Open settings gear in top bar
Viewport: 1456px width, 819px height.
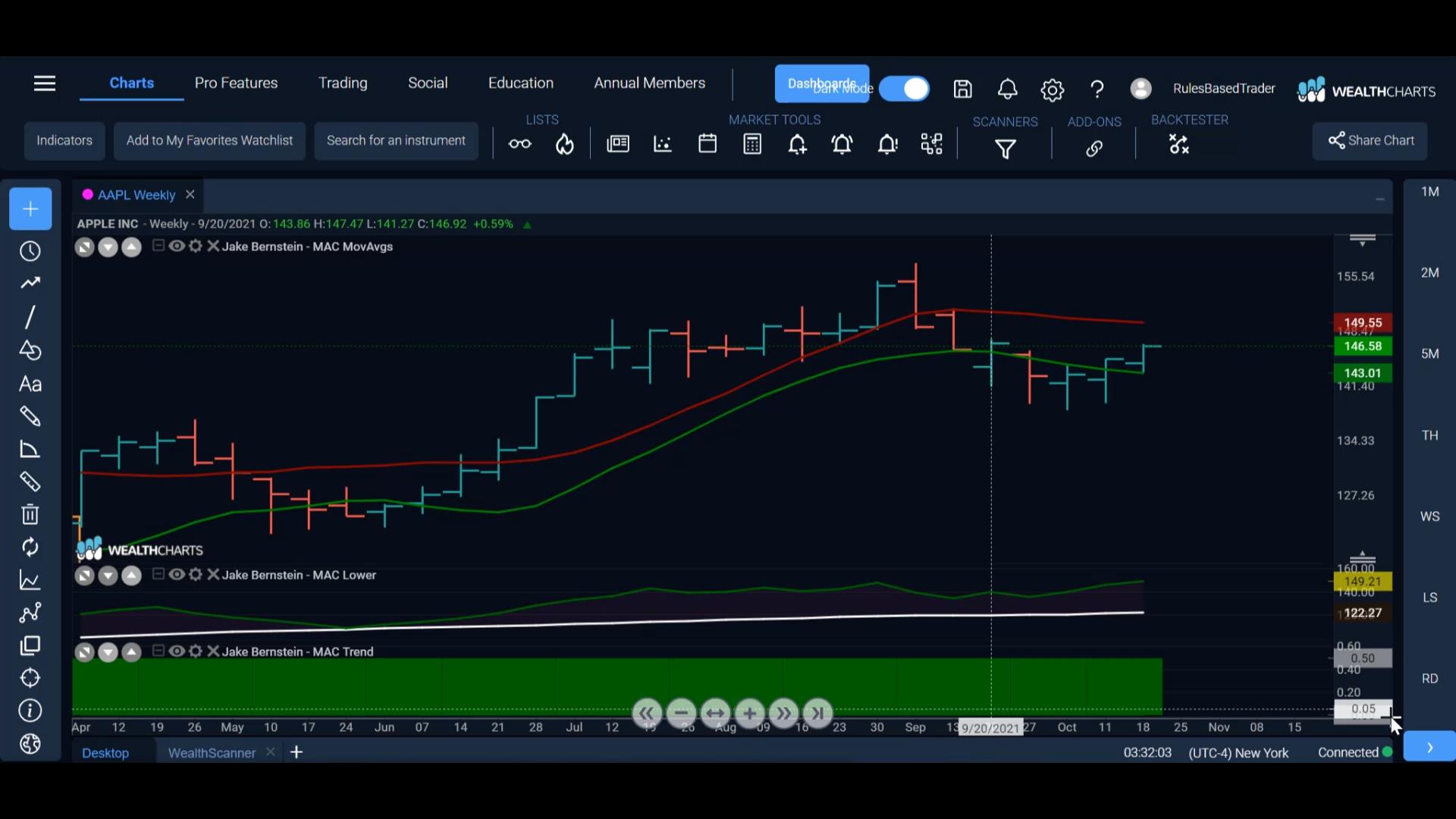[1052, 90]
